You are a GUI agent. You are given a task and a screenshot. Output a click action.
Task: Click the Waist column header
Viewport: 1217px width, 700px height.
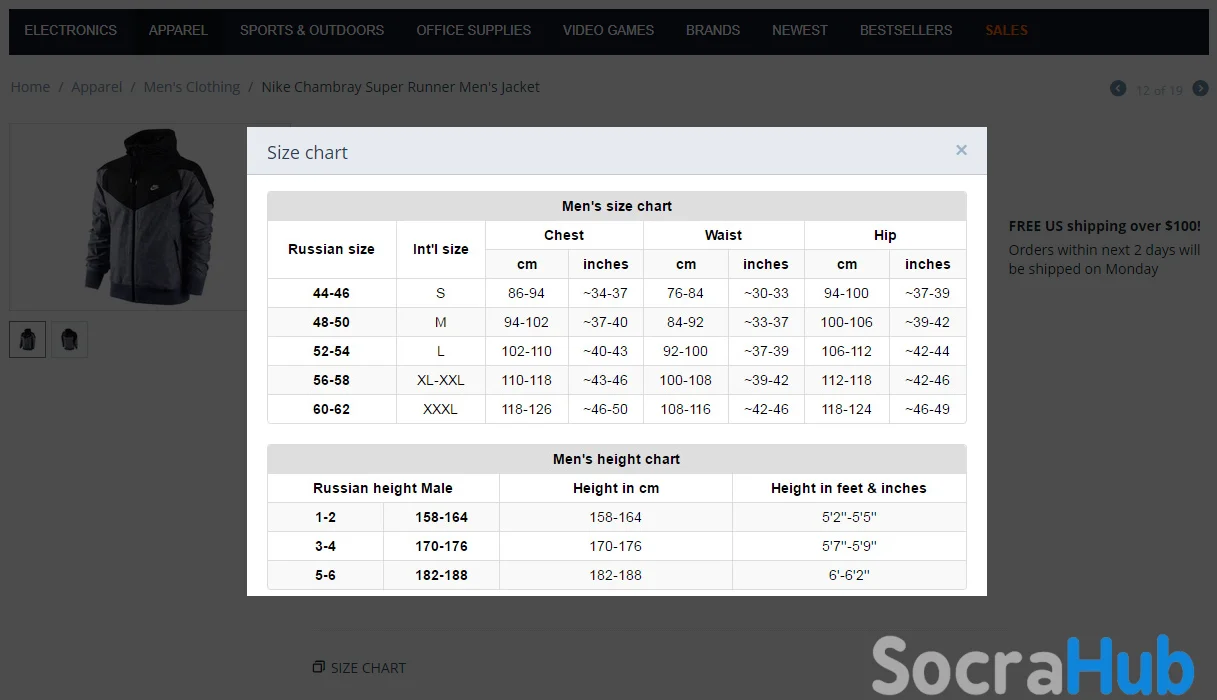tap(723, 235)
